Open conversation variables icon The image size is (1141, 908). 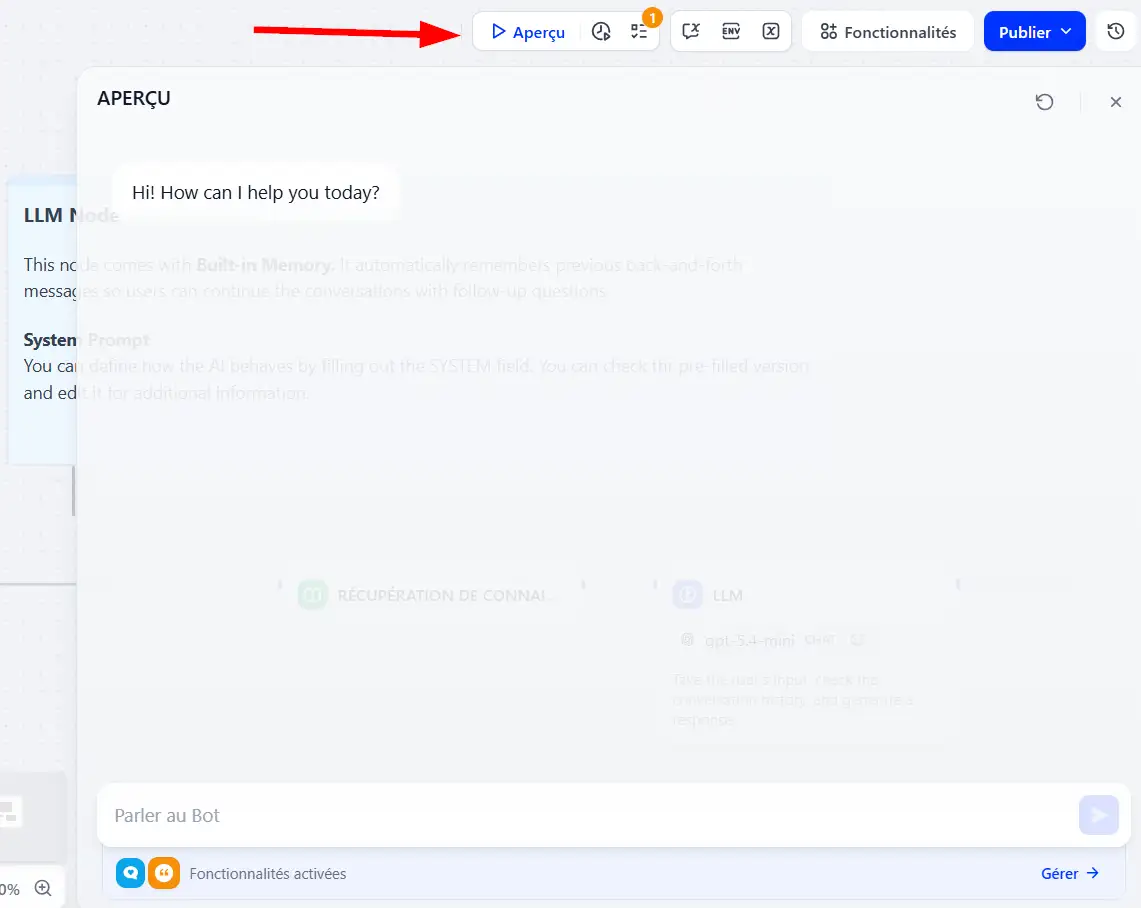(x=691, y=31)
